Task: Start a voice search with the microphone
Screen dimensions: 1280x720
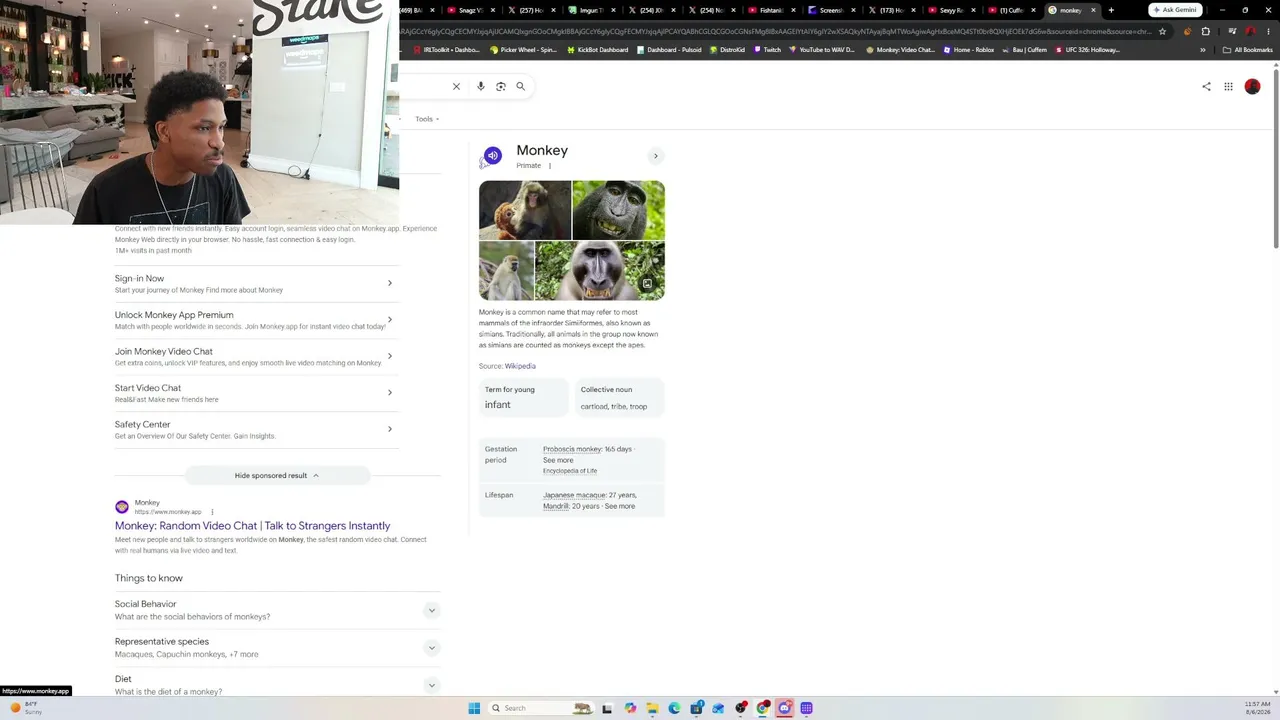Action: pos(480,86)
